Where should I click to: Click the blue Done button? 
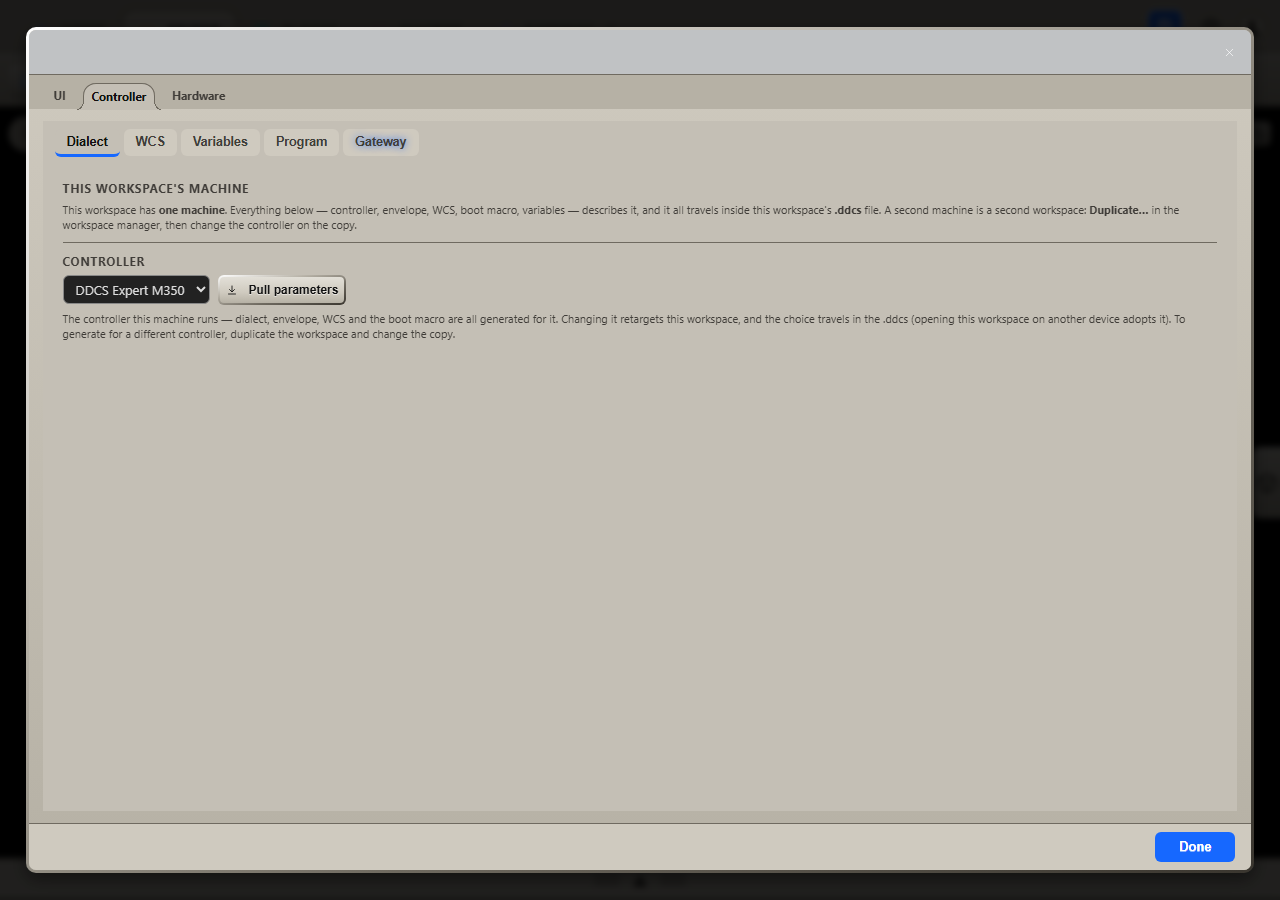[x=1194, y=847]
